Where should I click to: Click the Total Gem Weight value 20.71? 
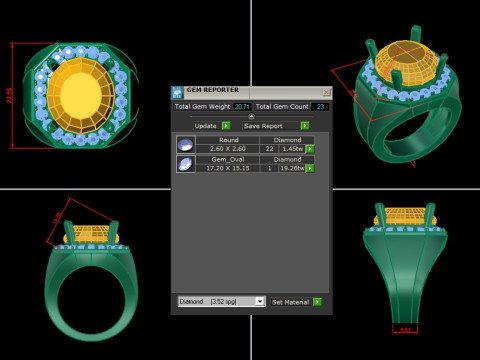click(242, 107)
